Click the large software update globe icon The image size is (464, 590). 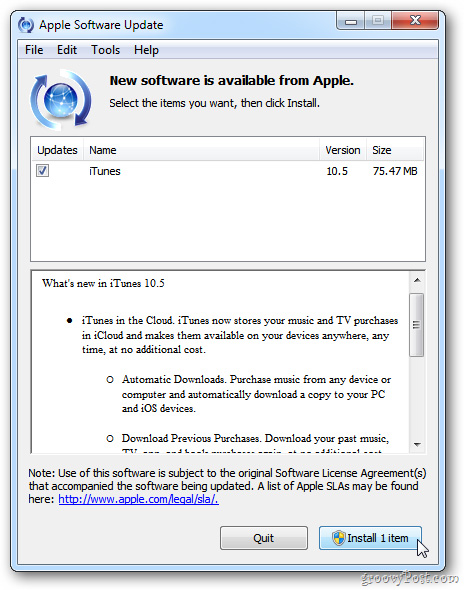point(61,100)
